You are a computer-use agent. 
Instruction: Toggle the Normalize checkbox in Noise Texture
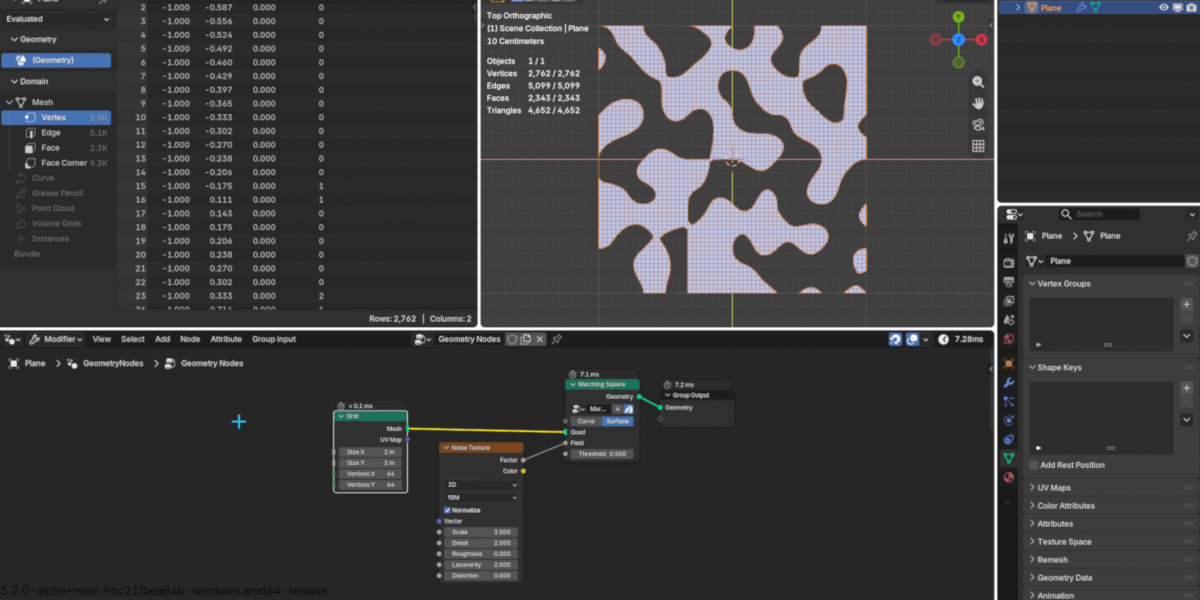[x=447, y=510]
